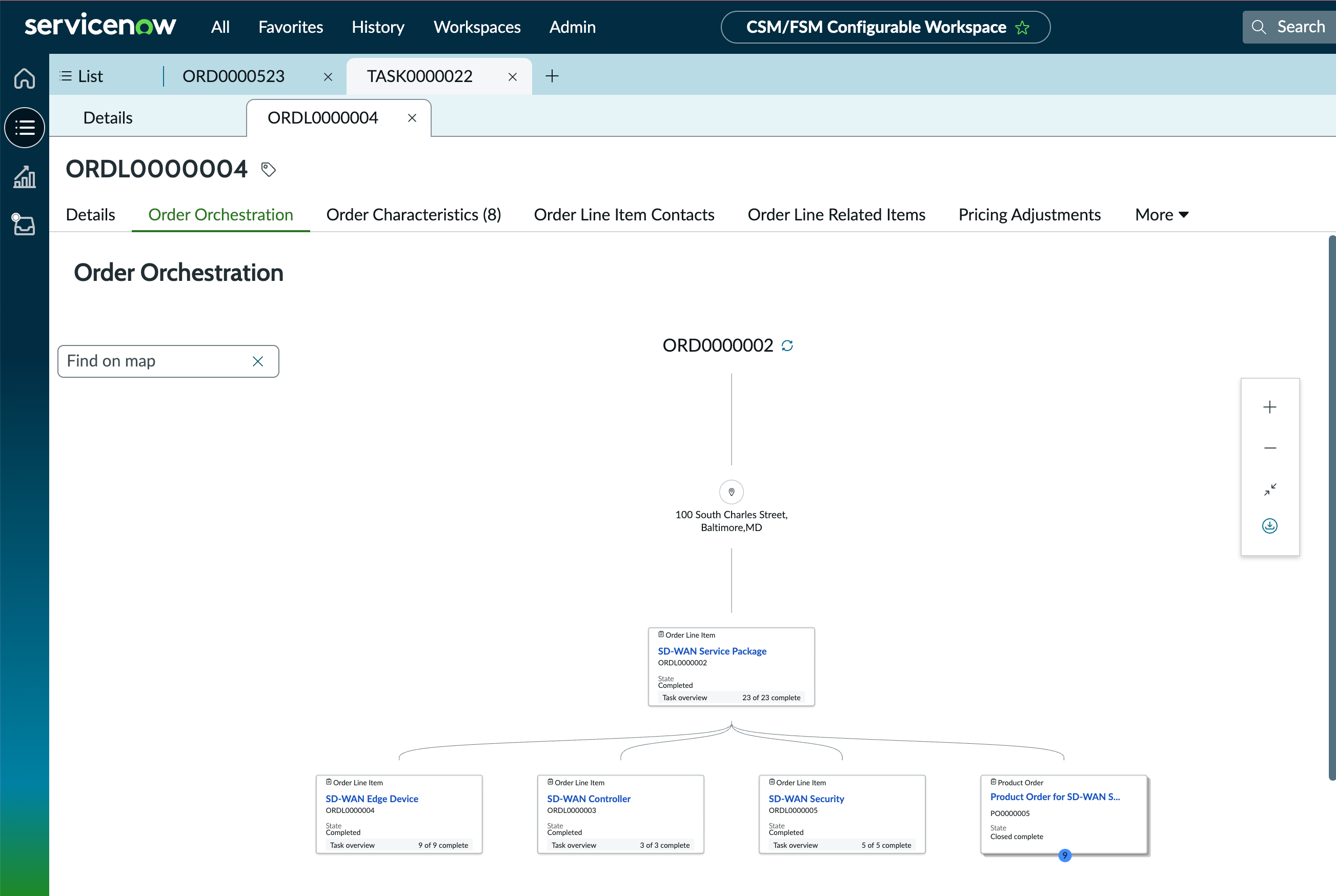Open a new tab with plus icon
This screenshot has width=1336, height=896.
point(552,76)
